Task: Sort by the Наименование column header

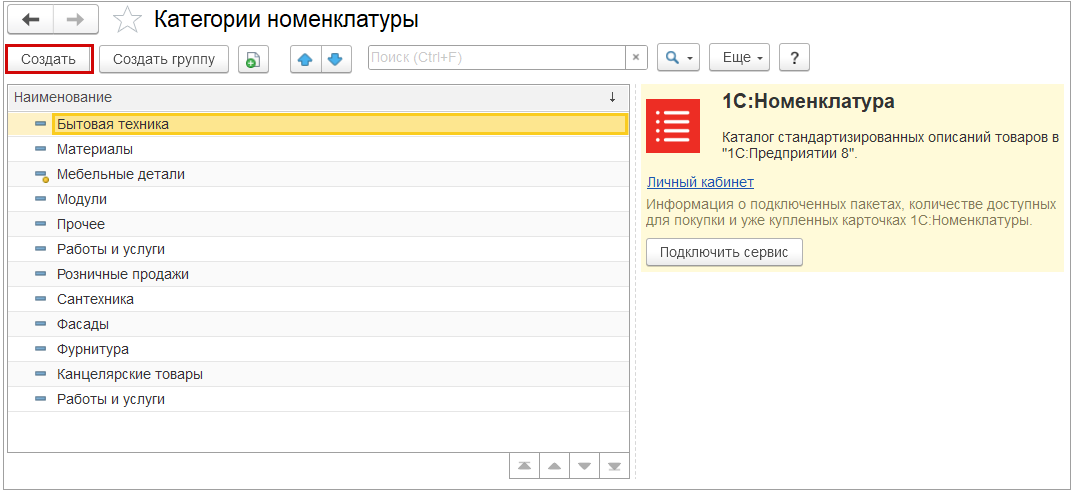Action: tap(300, 97)
